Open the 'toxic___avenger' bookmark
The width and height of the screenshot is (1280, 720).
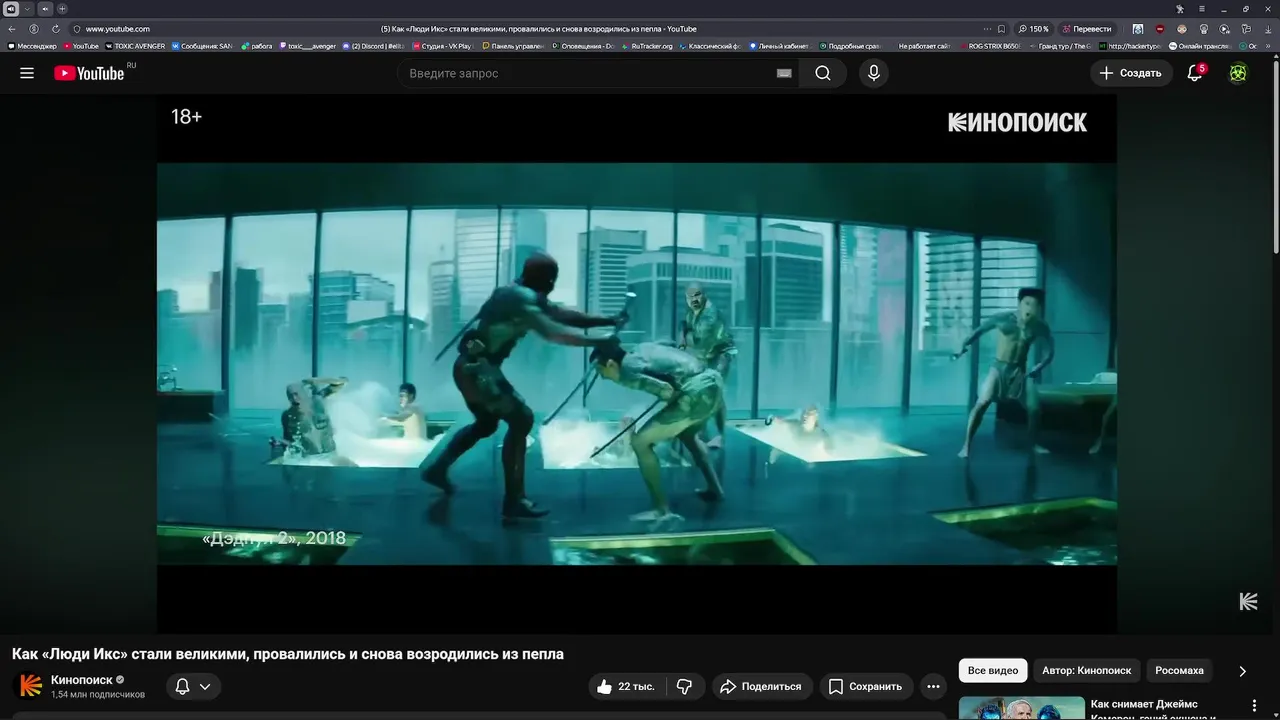click(x=307, y=46)
